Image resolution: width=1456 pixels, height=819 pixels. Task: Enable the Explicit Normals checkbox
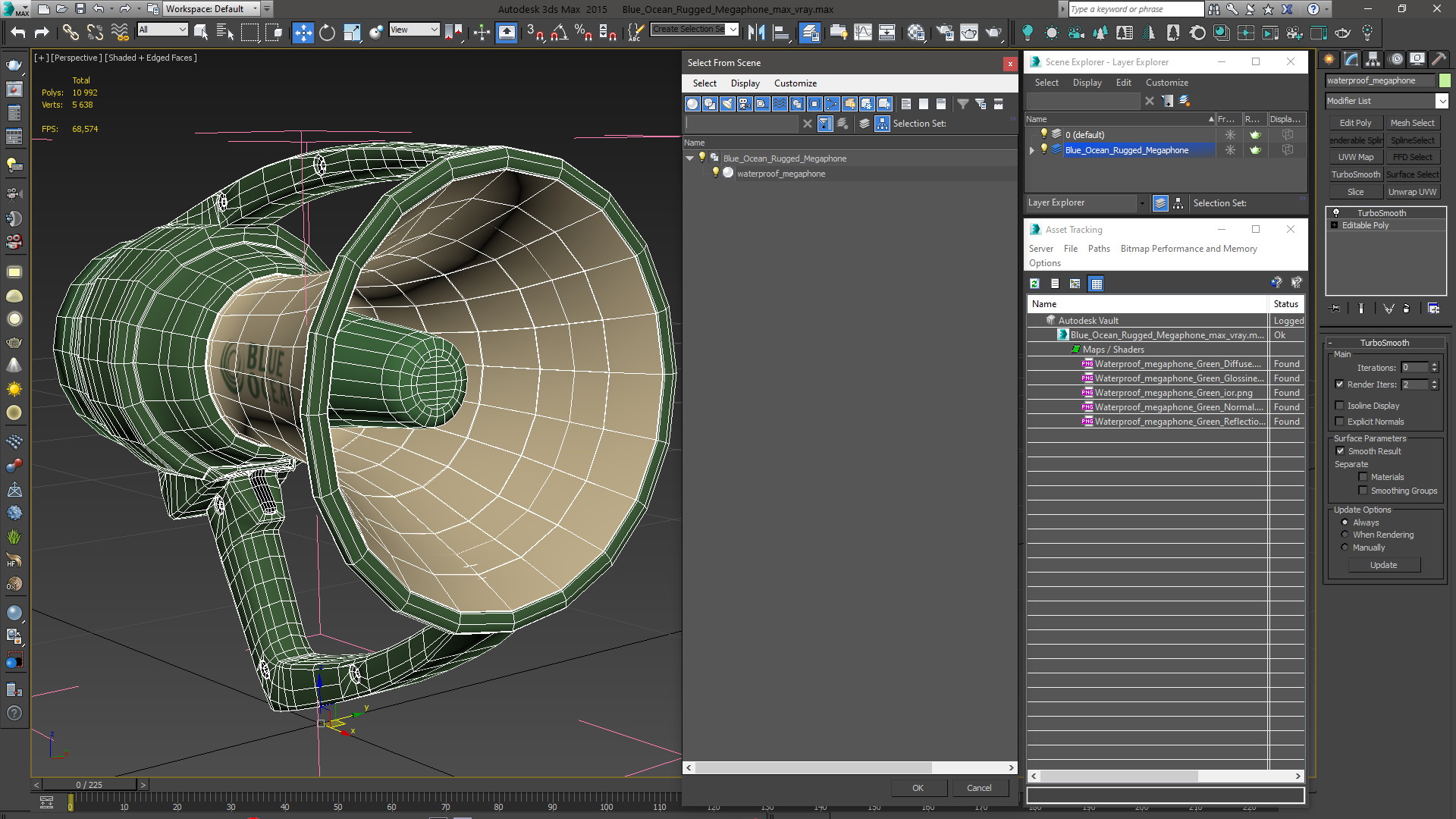(x=1339, y=422)
